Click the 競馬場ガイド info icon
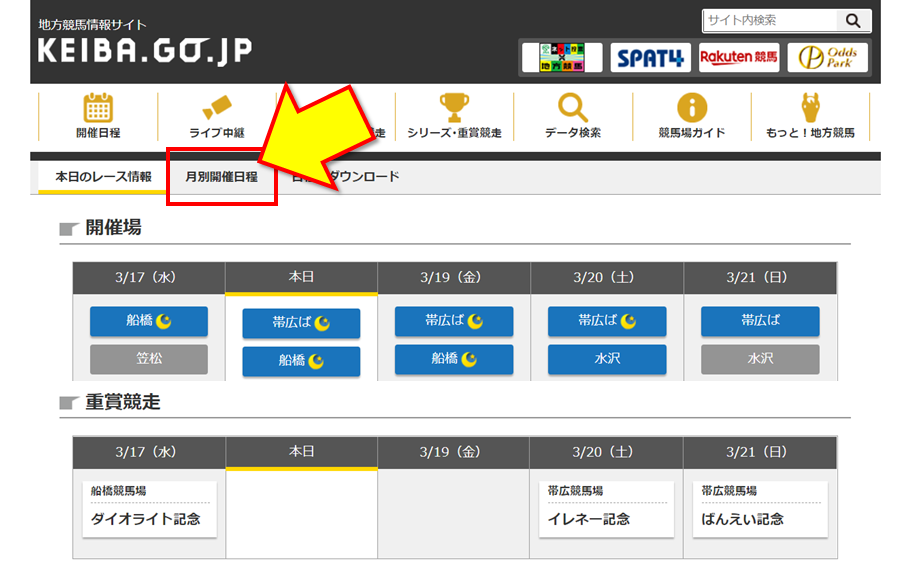 [691, 108]
